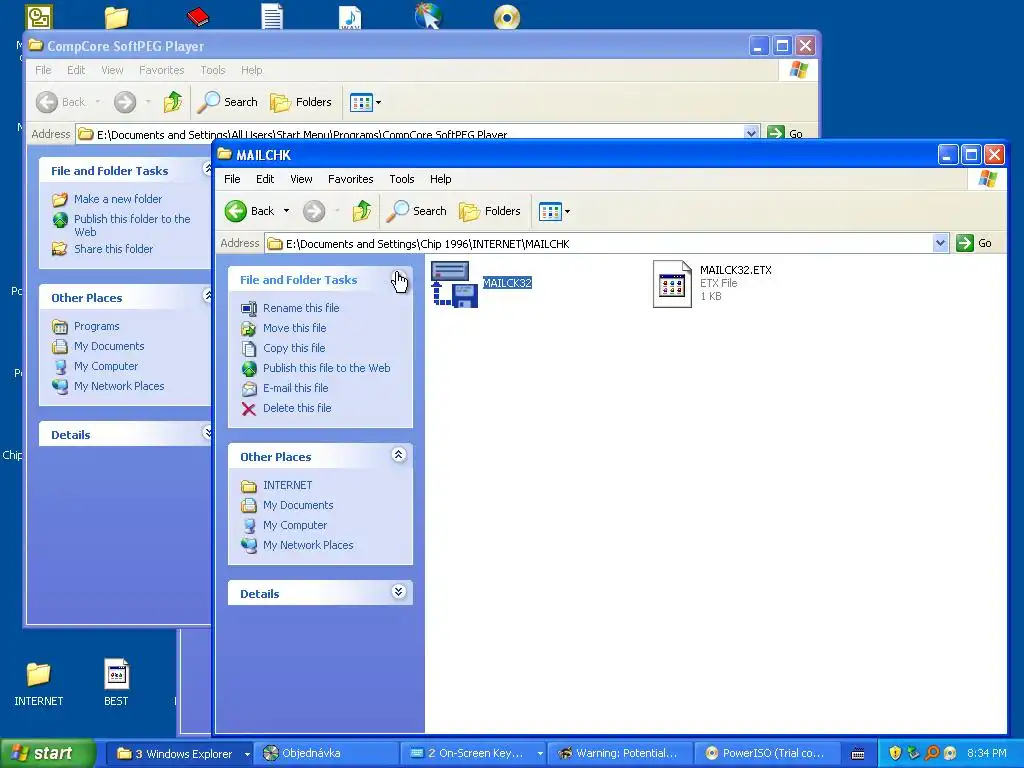This screenshot has height=768, width=1024.
Task: Open File menu in CompCore window
Action: [x=43, y=70]
